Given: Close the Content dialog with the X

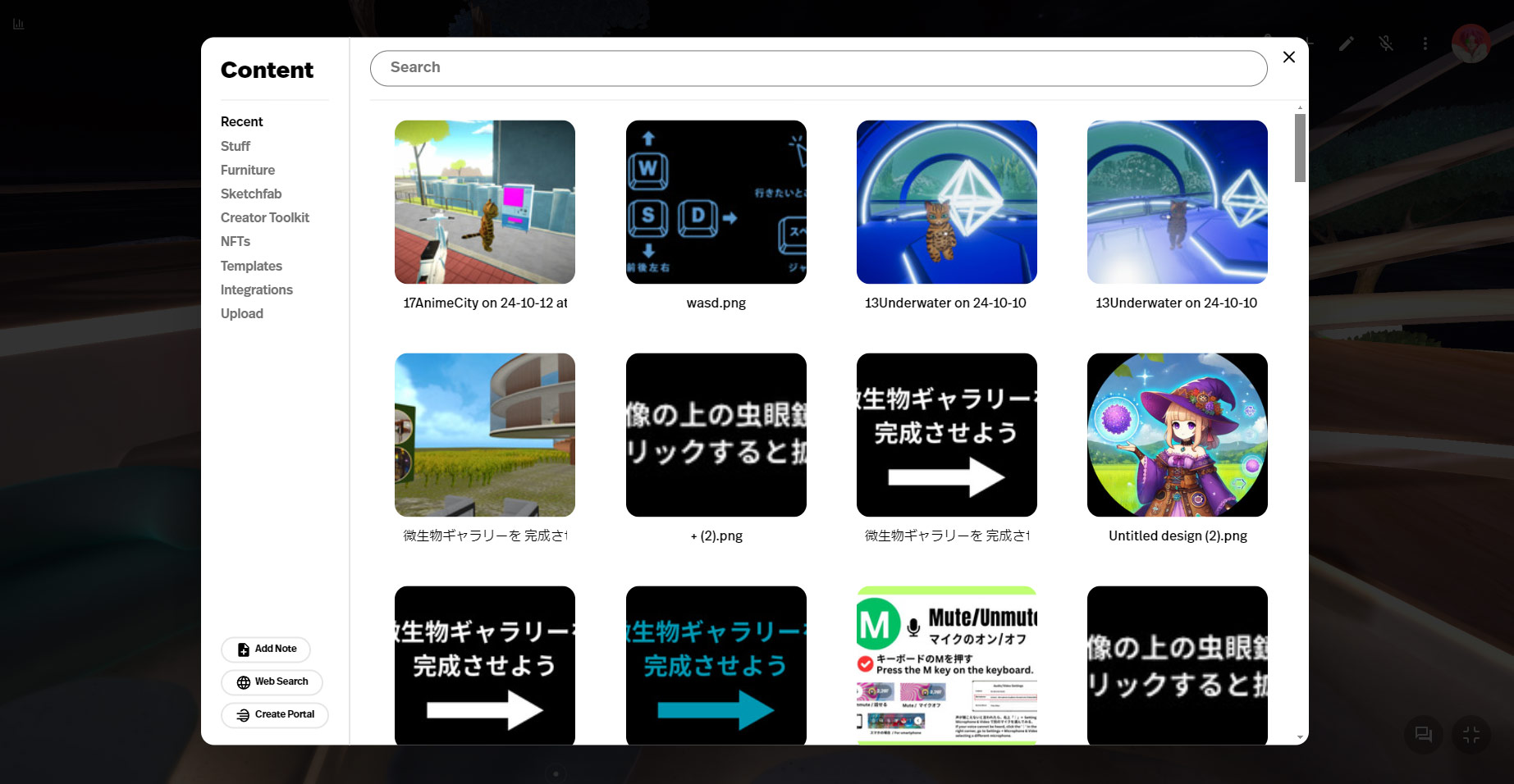Looking at the screenshot, I should (x=1288, y=57).
